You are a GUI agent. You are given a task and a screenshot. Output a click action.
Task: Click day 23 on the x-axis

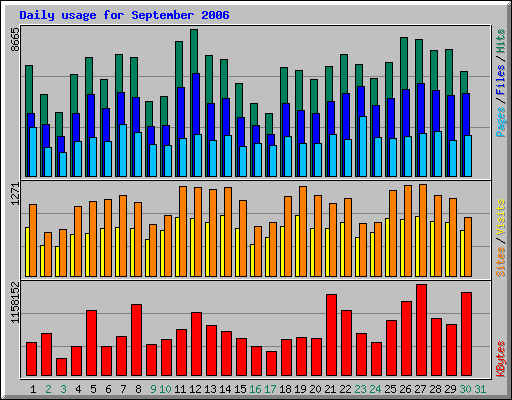point(360,389)
